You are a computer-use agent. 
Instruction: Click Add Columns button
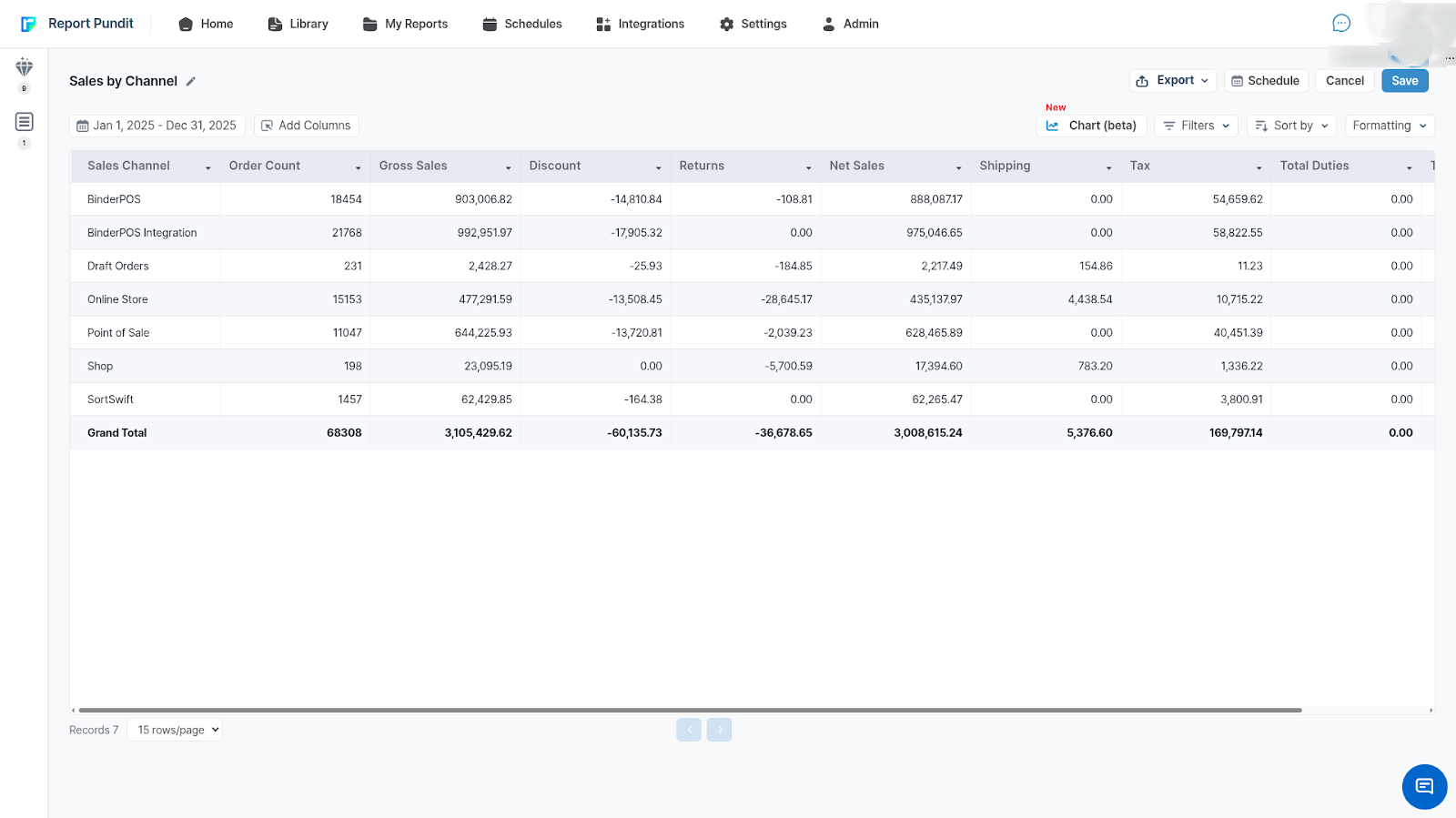point(306,126)
